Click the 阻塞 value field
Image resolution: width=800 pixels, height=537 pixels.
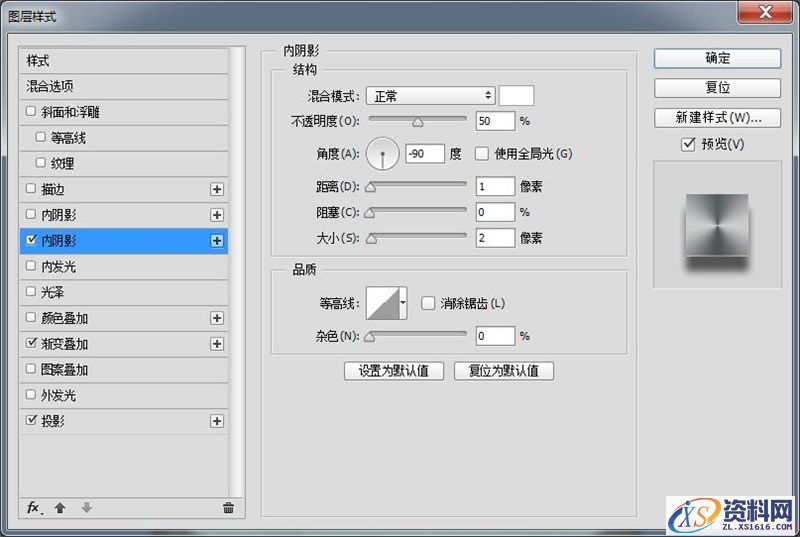tap(495, 212)
